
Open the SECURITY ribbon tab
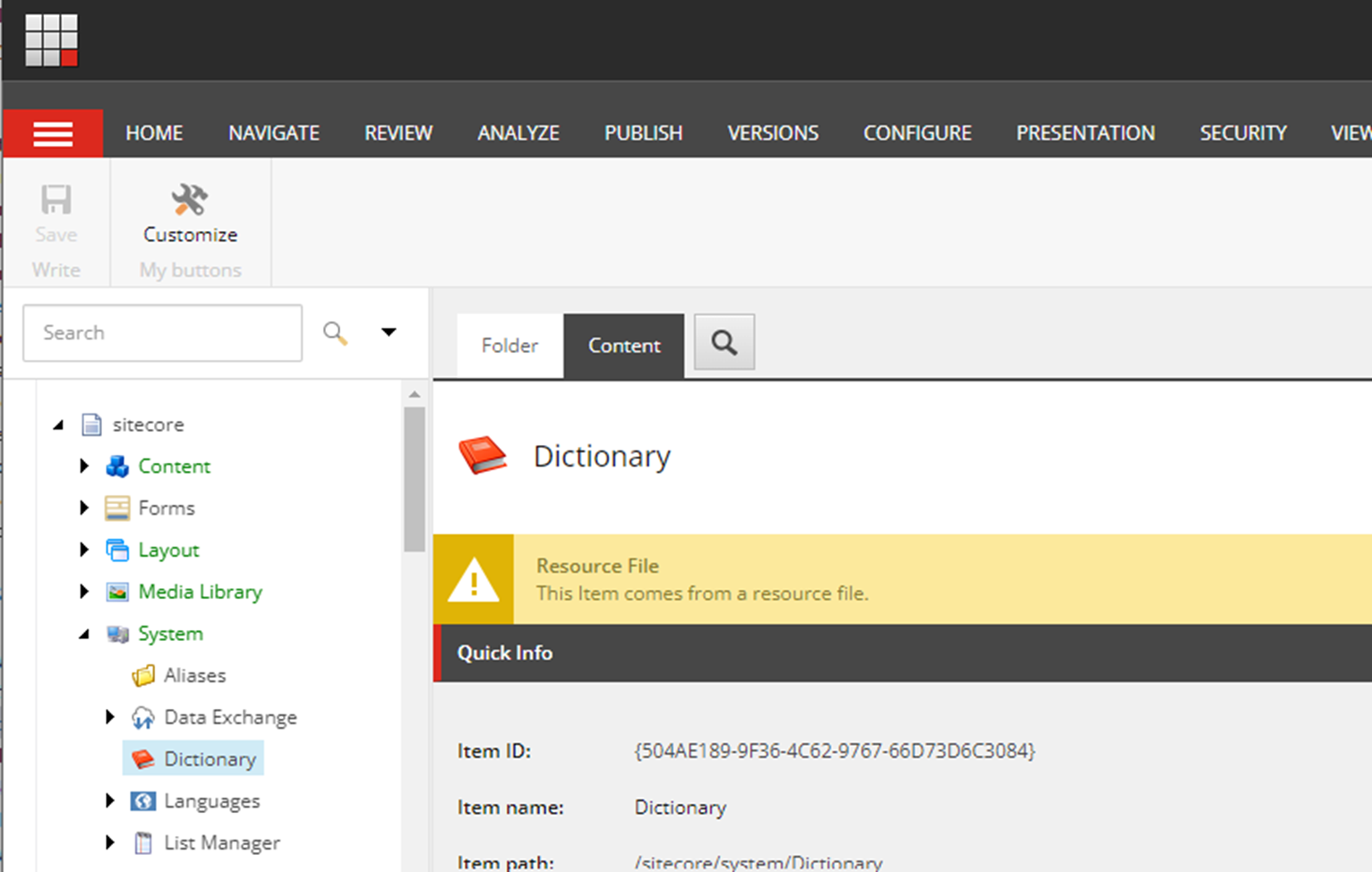(x=1243, y=133)
